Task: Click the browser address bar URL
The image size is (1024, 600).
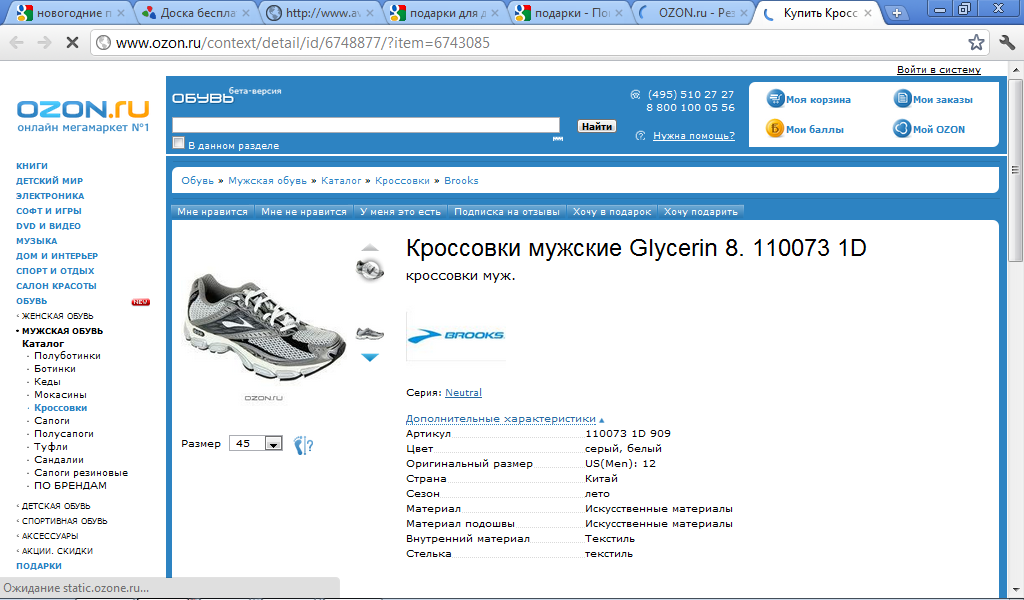Action: [302, 43]
